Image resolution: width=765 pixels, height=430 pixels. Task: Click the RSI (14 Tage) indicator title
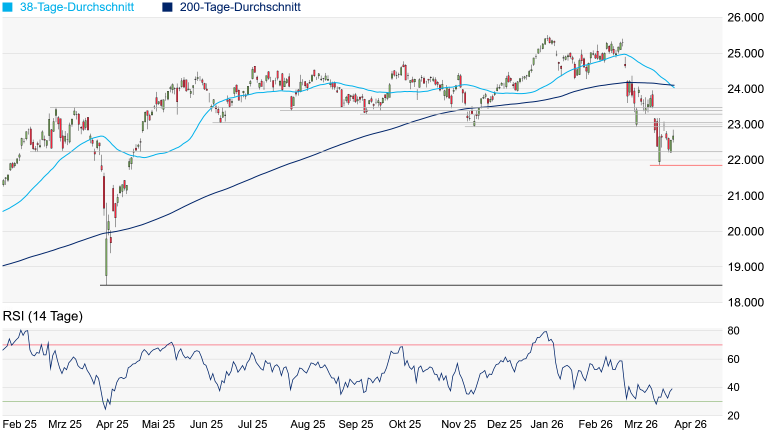coord(42,317)
